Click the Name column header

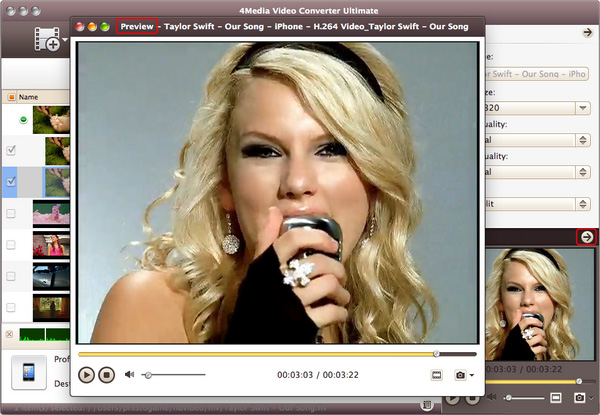(x=28, y=97)
